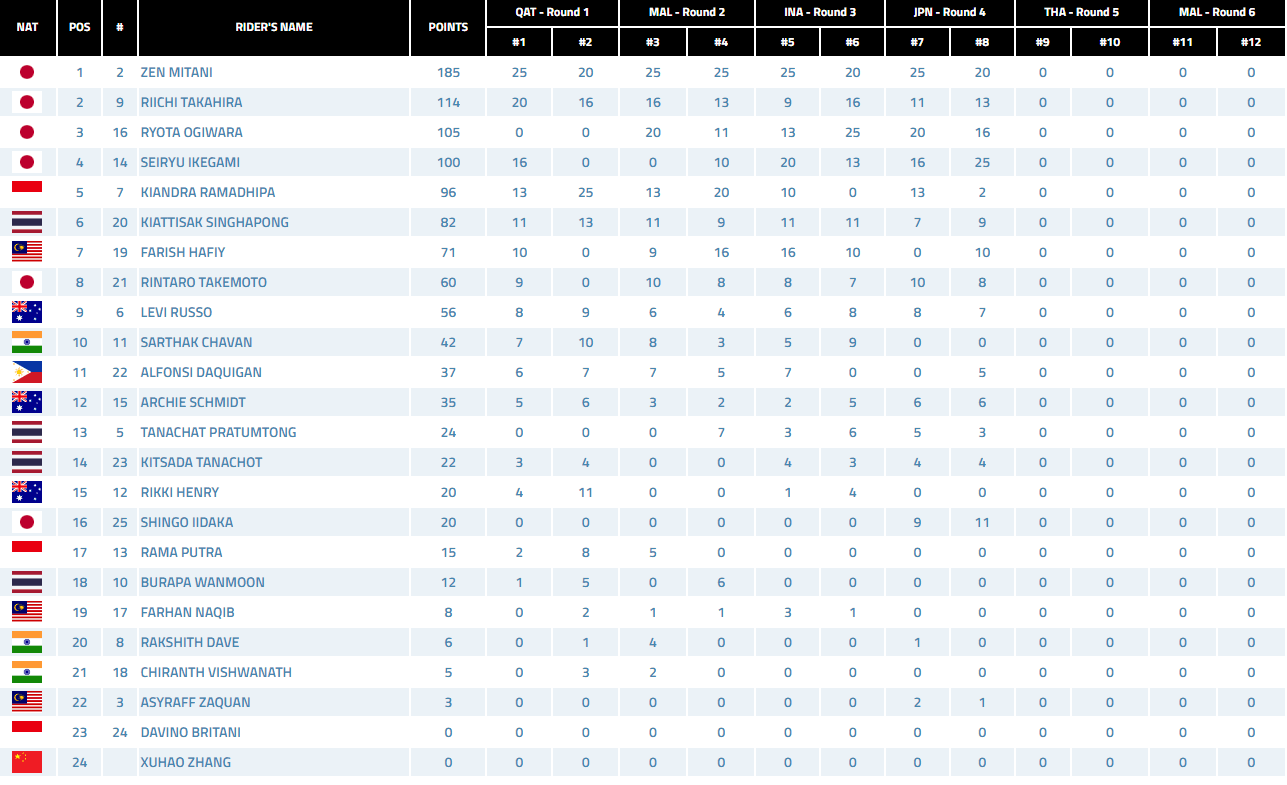Click rider name ARCHIE SCHMIDT
The image size is (1287, 785).
193,402
